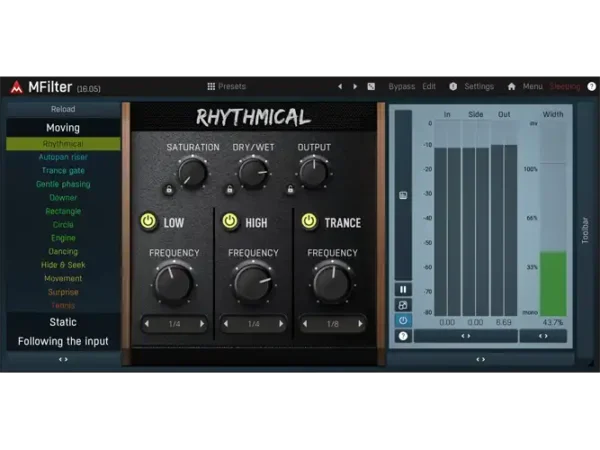This screenshot has height=450, width=600.
Task: Collapse the meters panel bottom arrows
Action: tap(481, 359)
